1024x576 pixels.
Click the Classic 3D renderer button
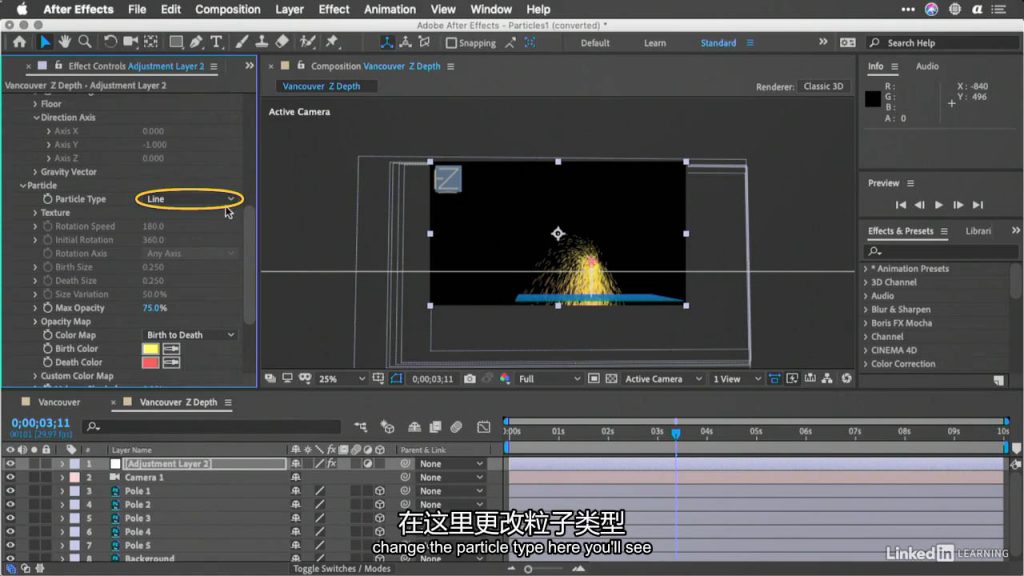(x=823, y=86)
